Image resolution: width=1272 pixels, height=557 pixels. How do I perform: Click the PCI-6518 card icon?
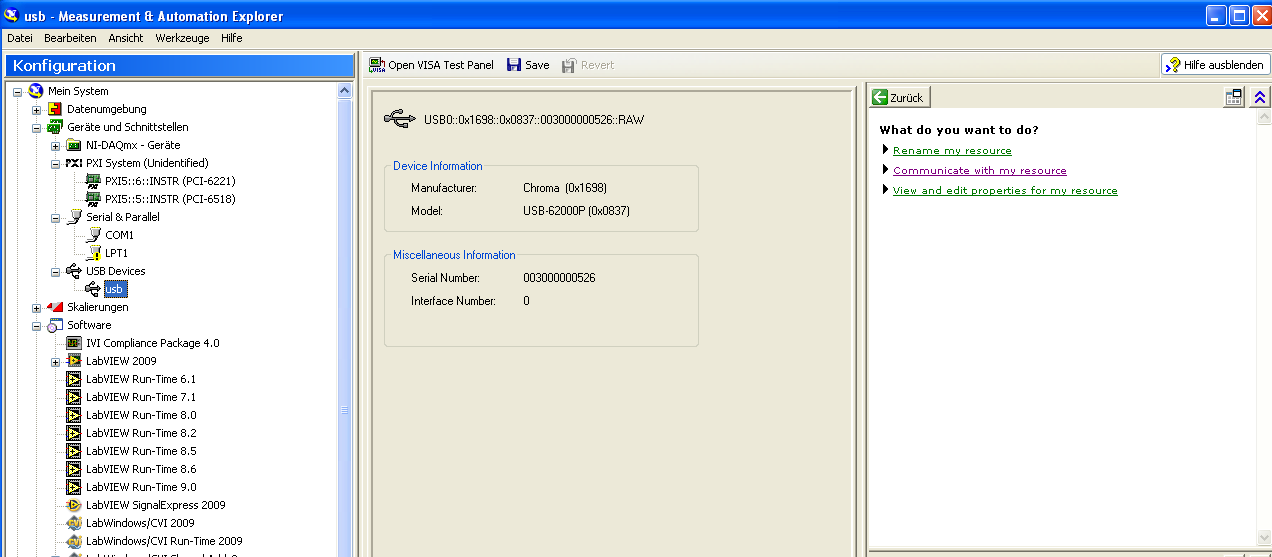[93, 199]
